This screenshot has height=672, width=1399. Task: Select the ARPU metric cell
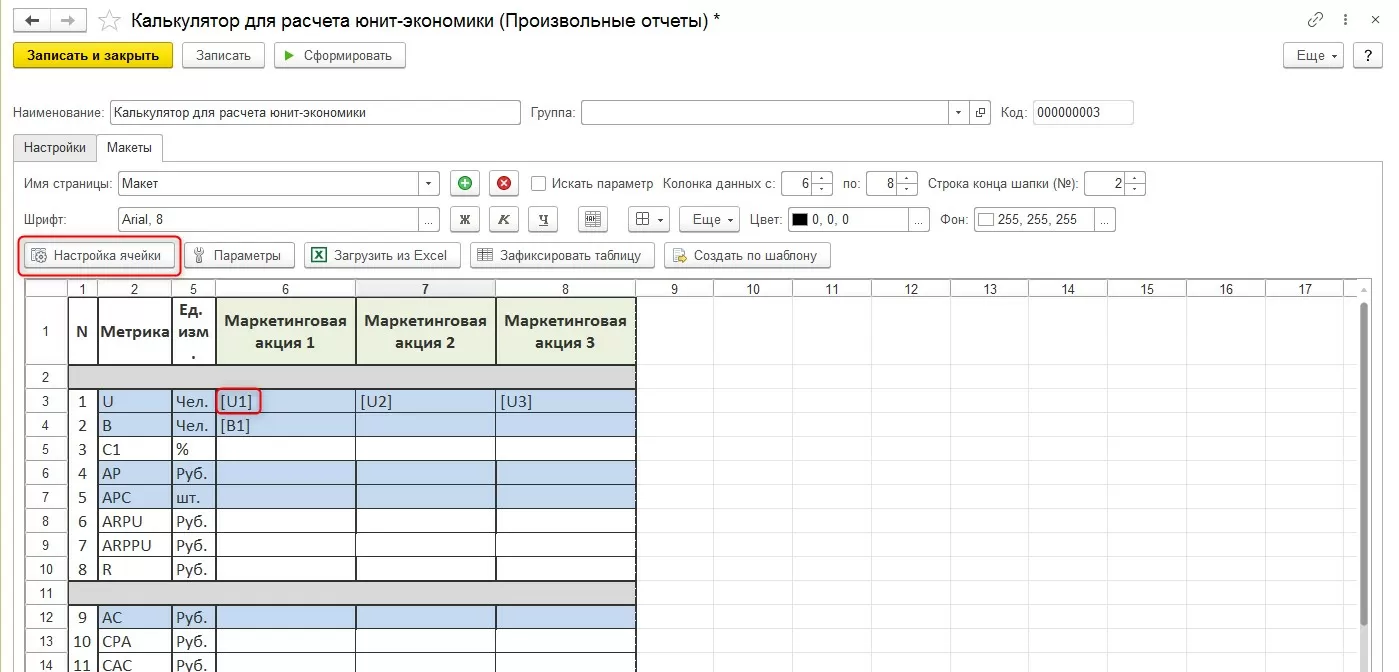tap(134, 521)
